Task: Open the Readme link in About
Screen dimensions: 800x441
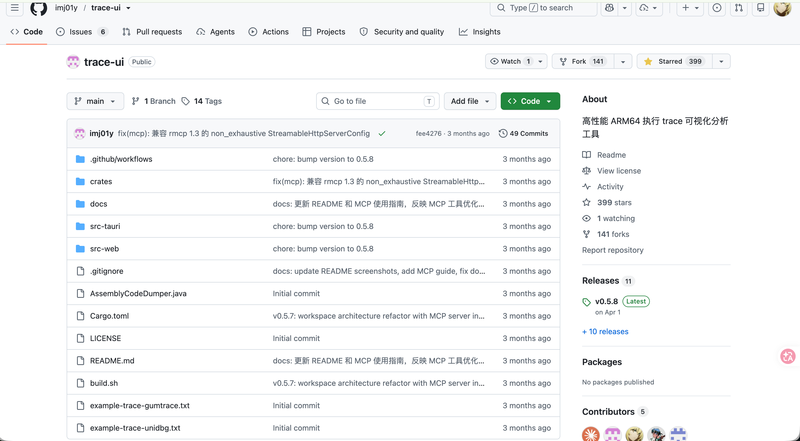Action: 611,155
